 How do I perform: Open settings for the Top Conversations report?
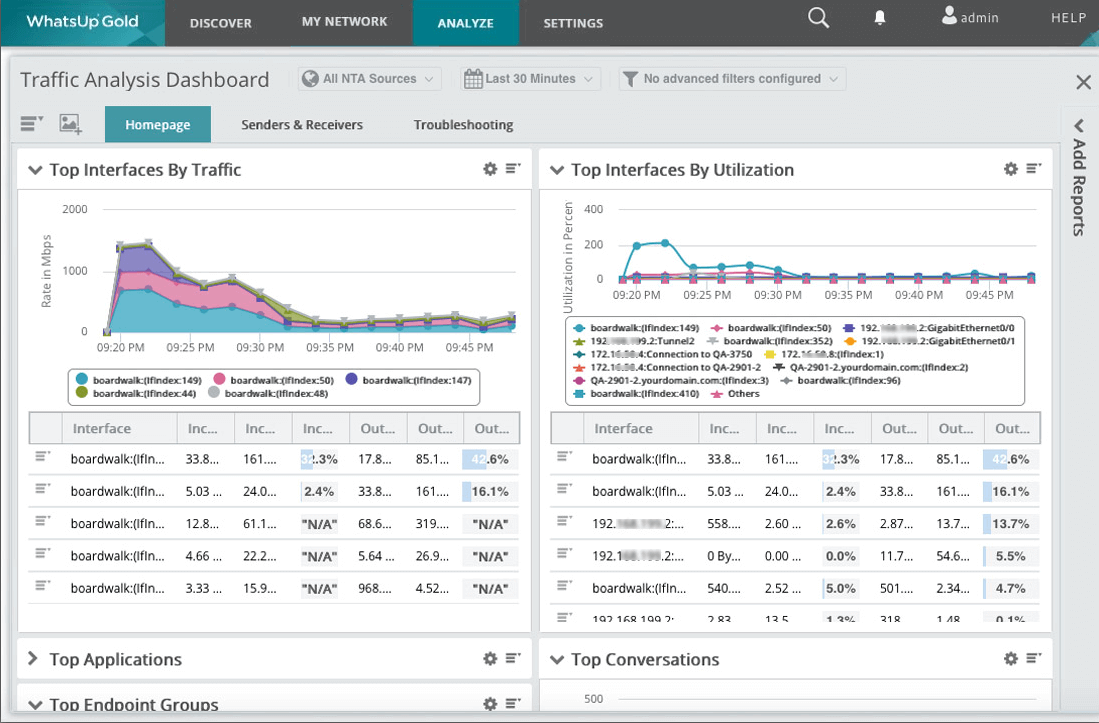tap(1010, 659)
